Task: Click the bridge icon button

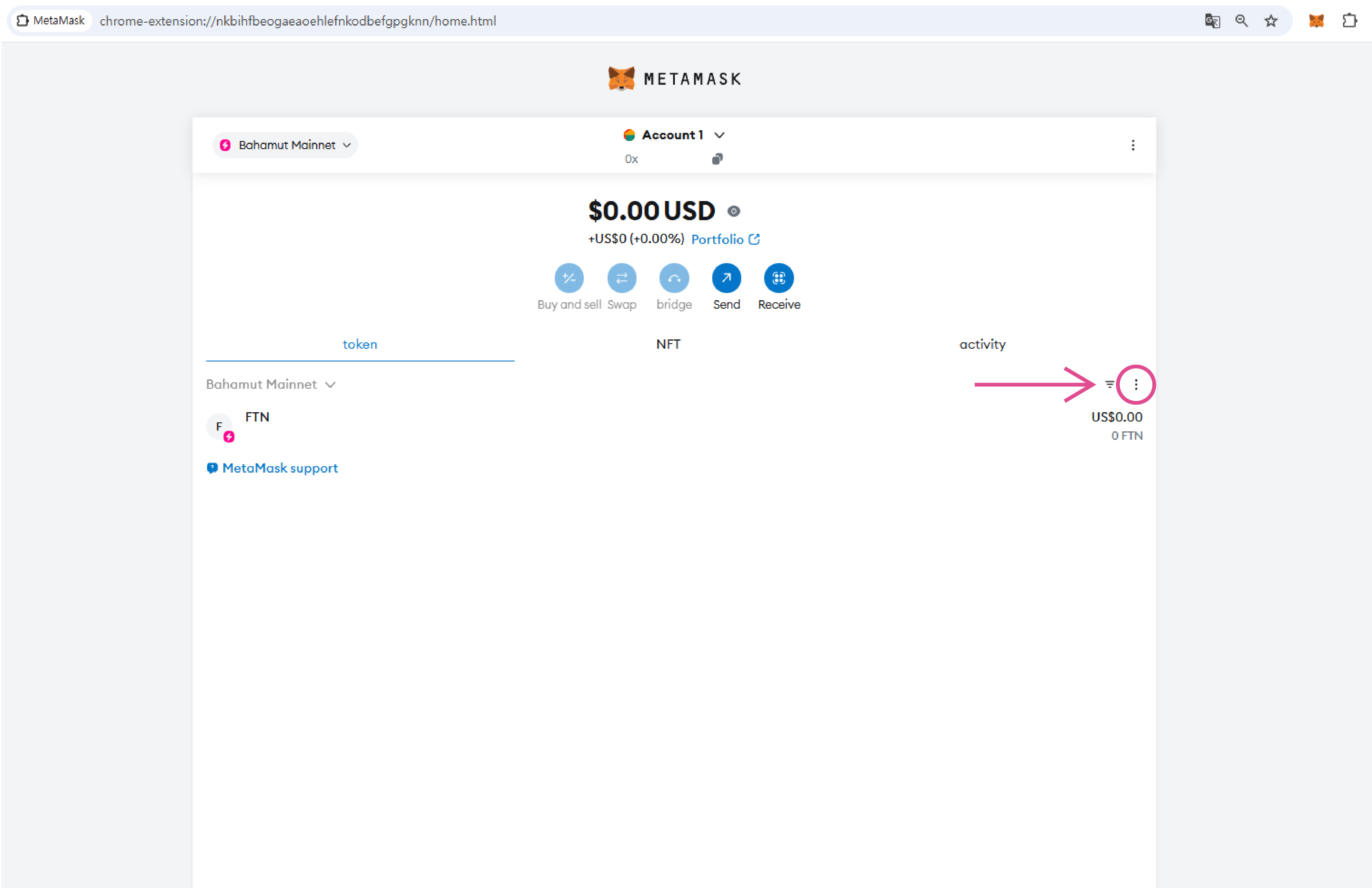Action: (674, 278)
